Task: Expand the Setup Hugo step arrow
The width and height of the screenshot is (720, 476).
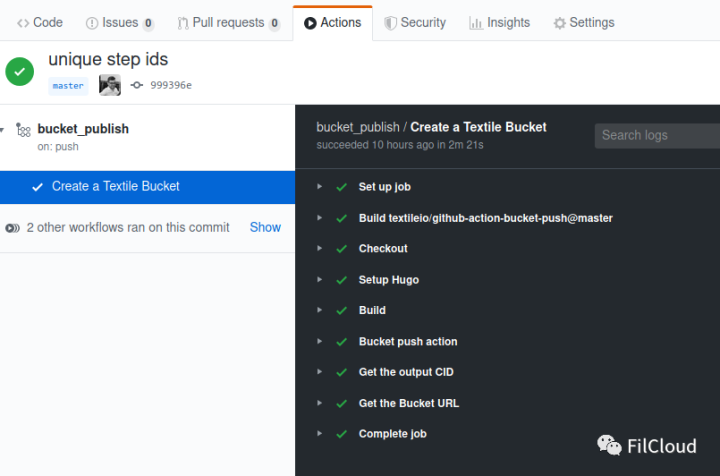Action: [x=319, y=279]
